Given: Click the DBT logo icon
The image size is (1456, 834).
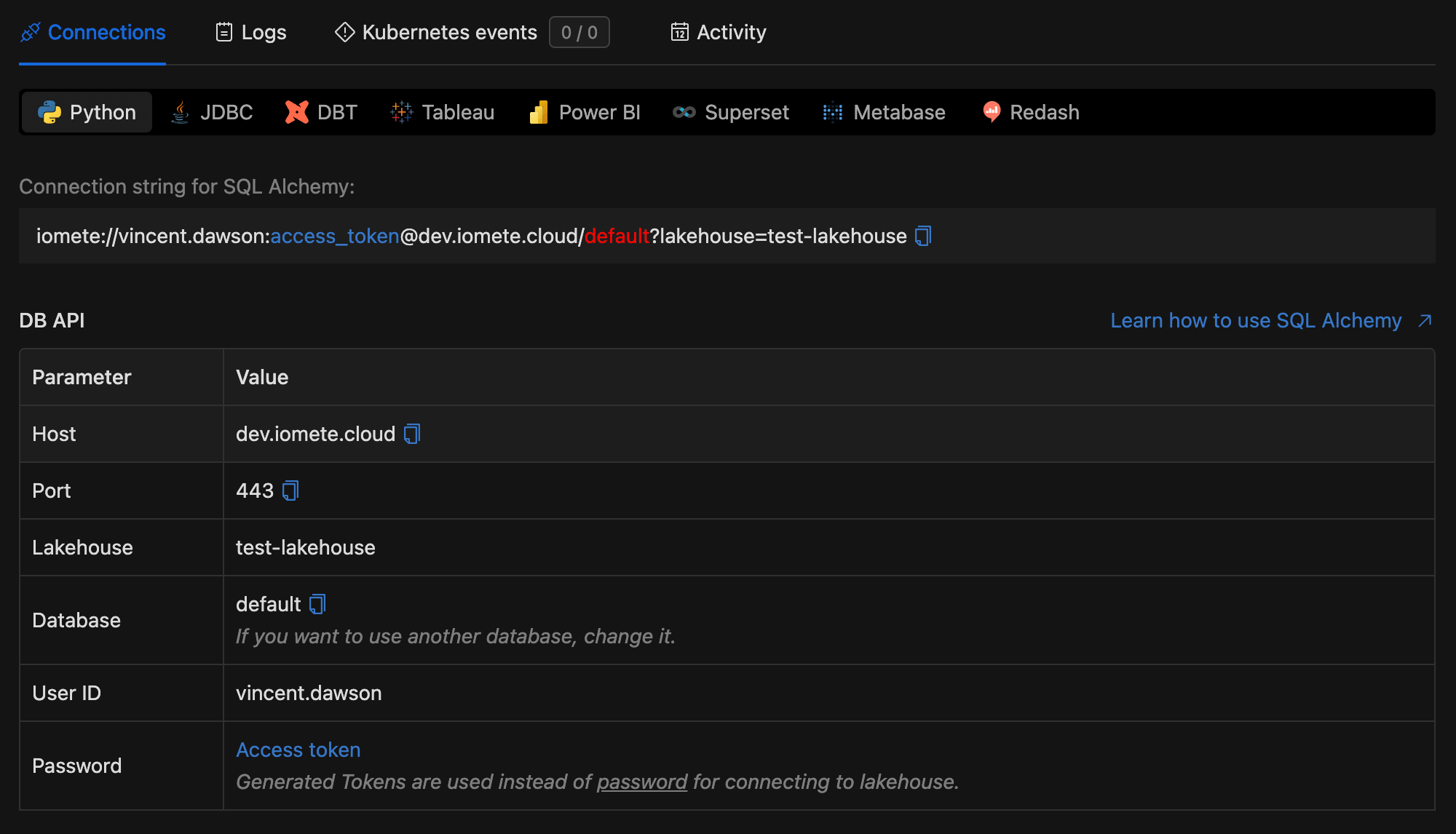Looking at the screenshot, I should (x=297, y=112).
